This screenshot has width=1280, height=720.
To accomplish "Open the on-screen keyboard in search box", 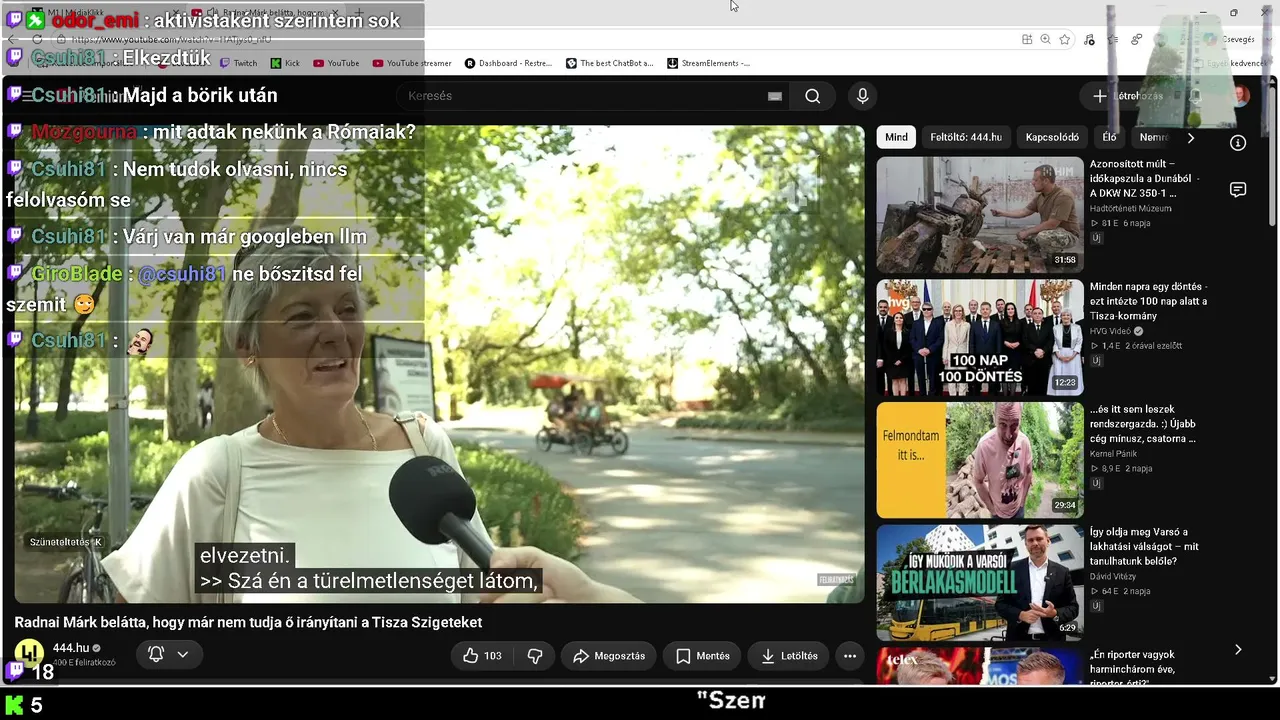I will click(774, 96).
